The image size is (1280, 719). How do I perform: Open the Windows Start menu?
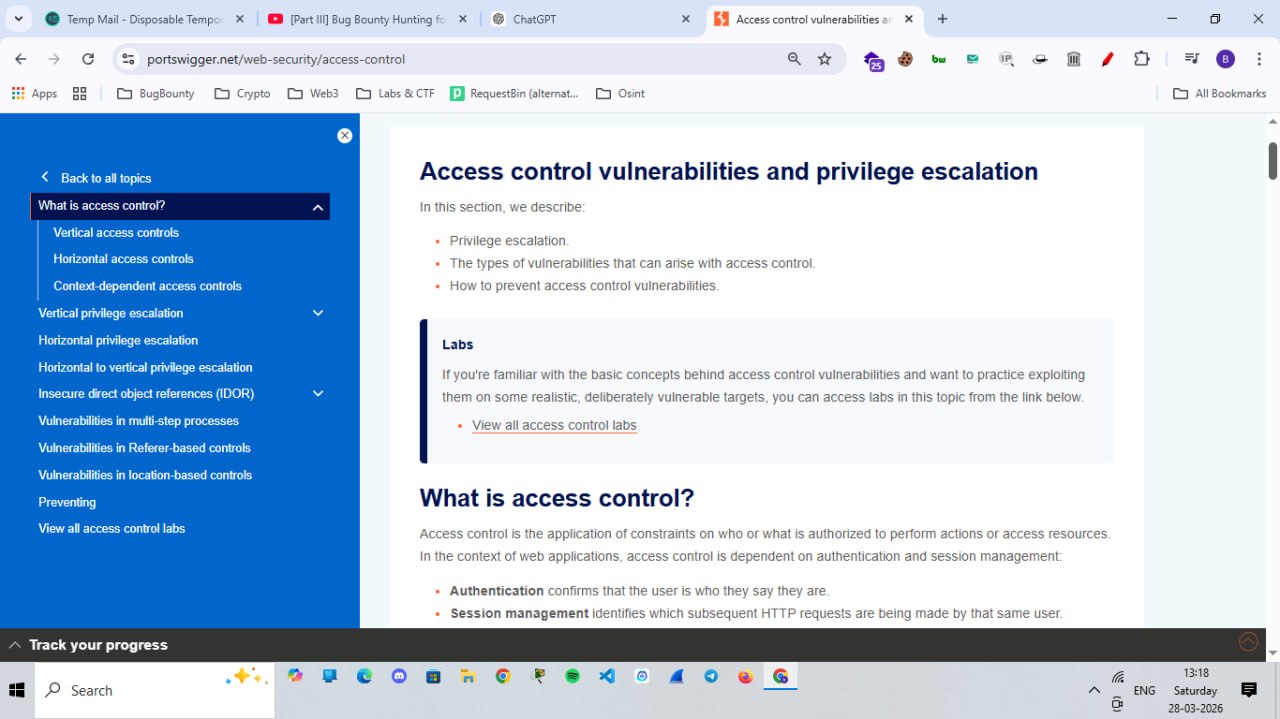point(17,690)
